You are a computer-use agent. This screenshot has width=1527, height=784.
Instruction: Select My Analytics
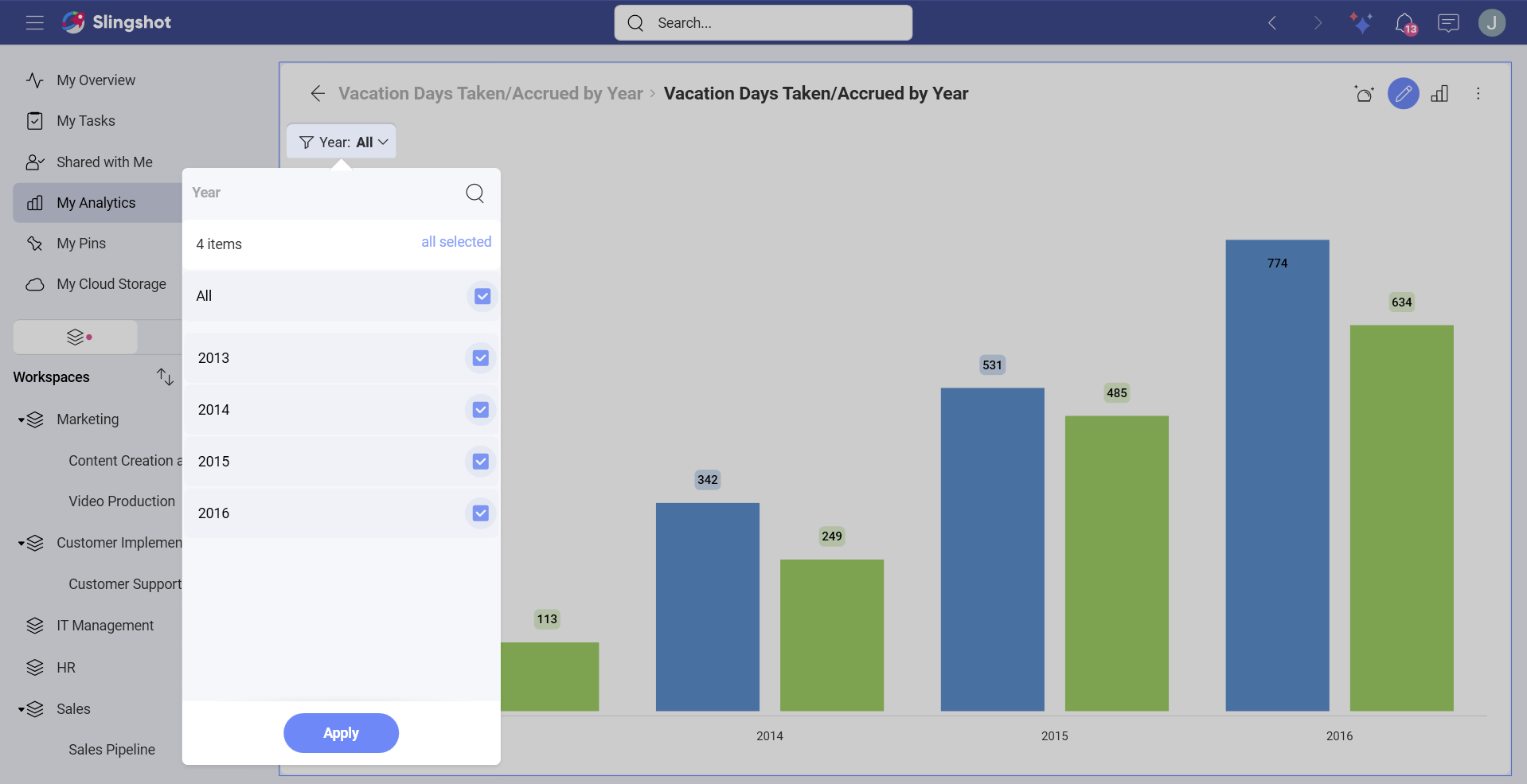coord(98,203)
